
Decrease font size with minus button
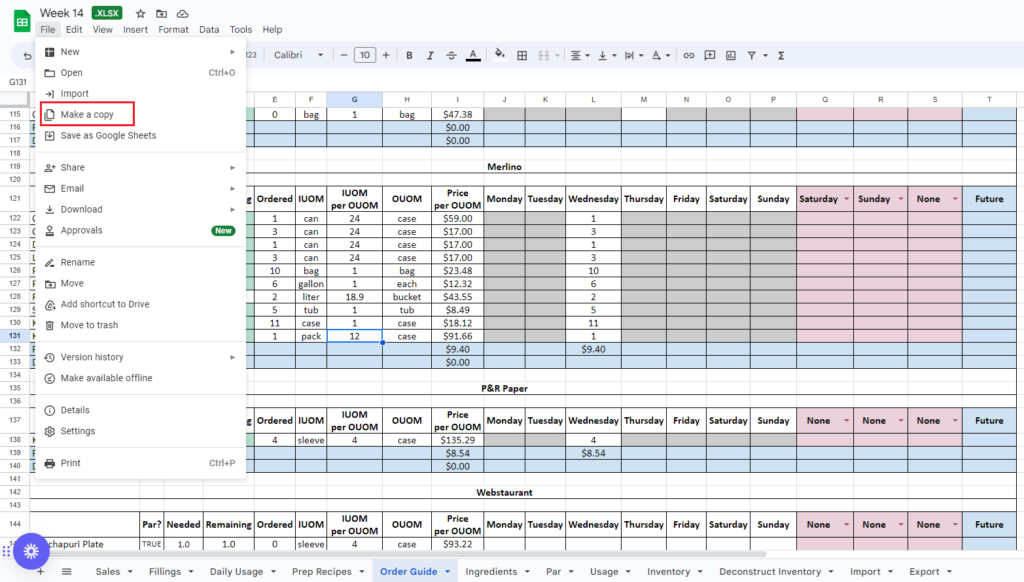coord(344,55)
